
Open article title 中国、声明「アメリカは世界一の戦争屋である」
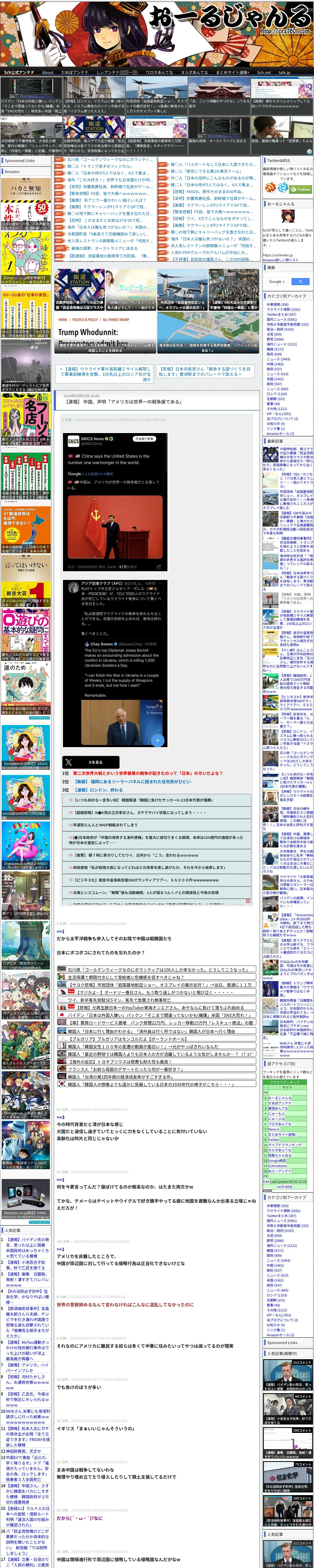[124, 402]
